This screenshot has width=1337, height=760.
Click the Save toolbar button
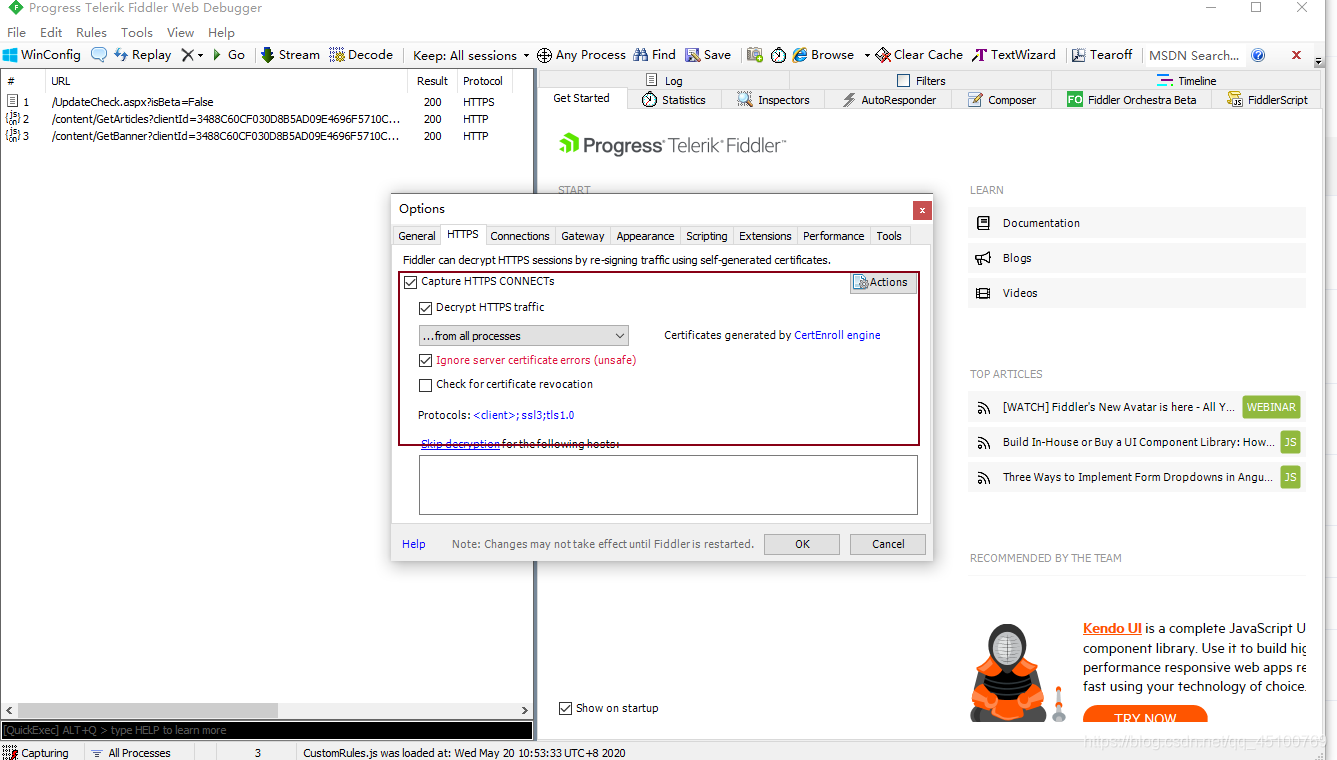708,55
